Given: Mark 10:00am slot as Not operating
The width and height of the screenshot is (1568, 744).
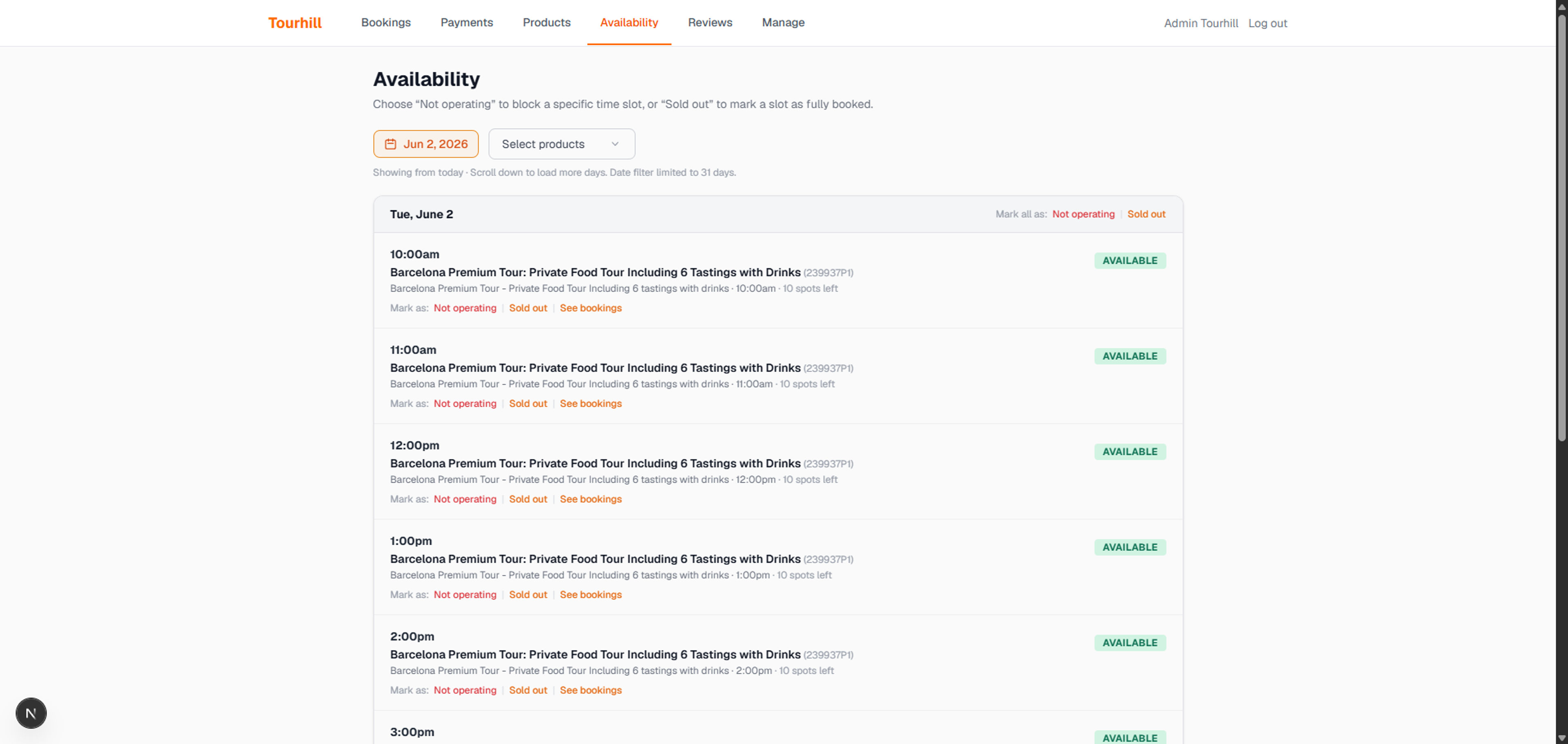Looking at the screenshot, I should [x=464, y=308].
